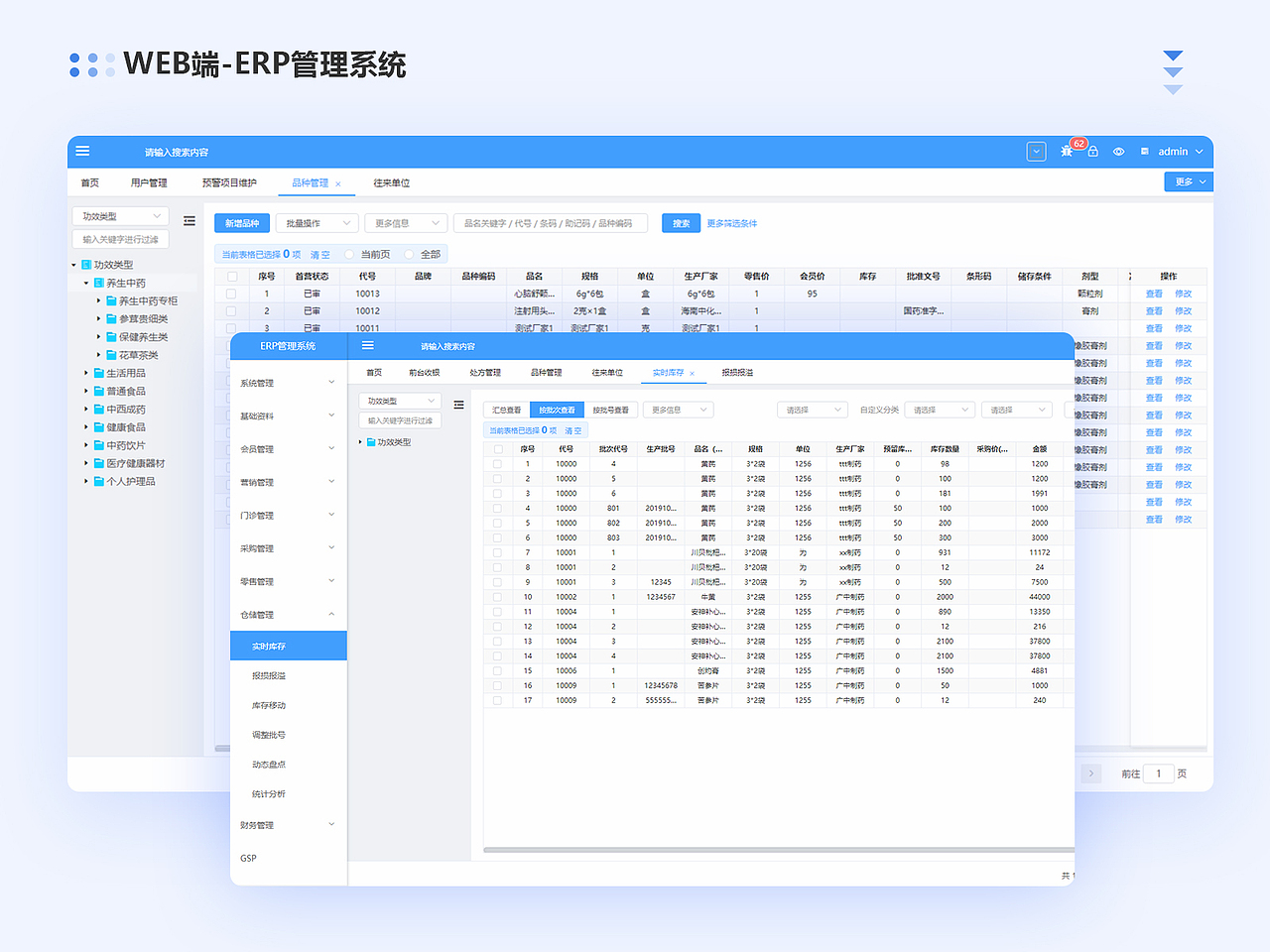Collapse front window tree panel via indent icon

[458, 405]
